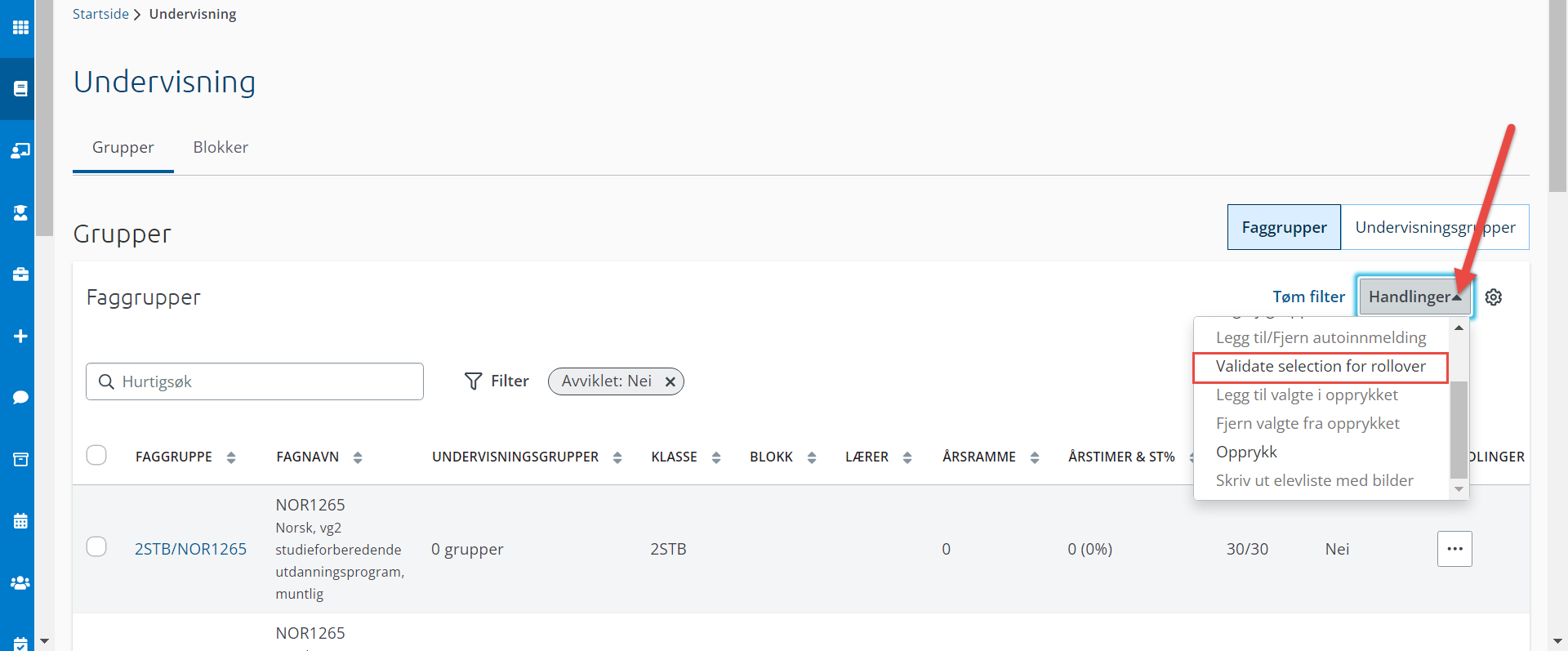The image size is (1568, 651).
Task: Open the 2STB/NOR1265 faggruppe link
Action: click(190, 549)
